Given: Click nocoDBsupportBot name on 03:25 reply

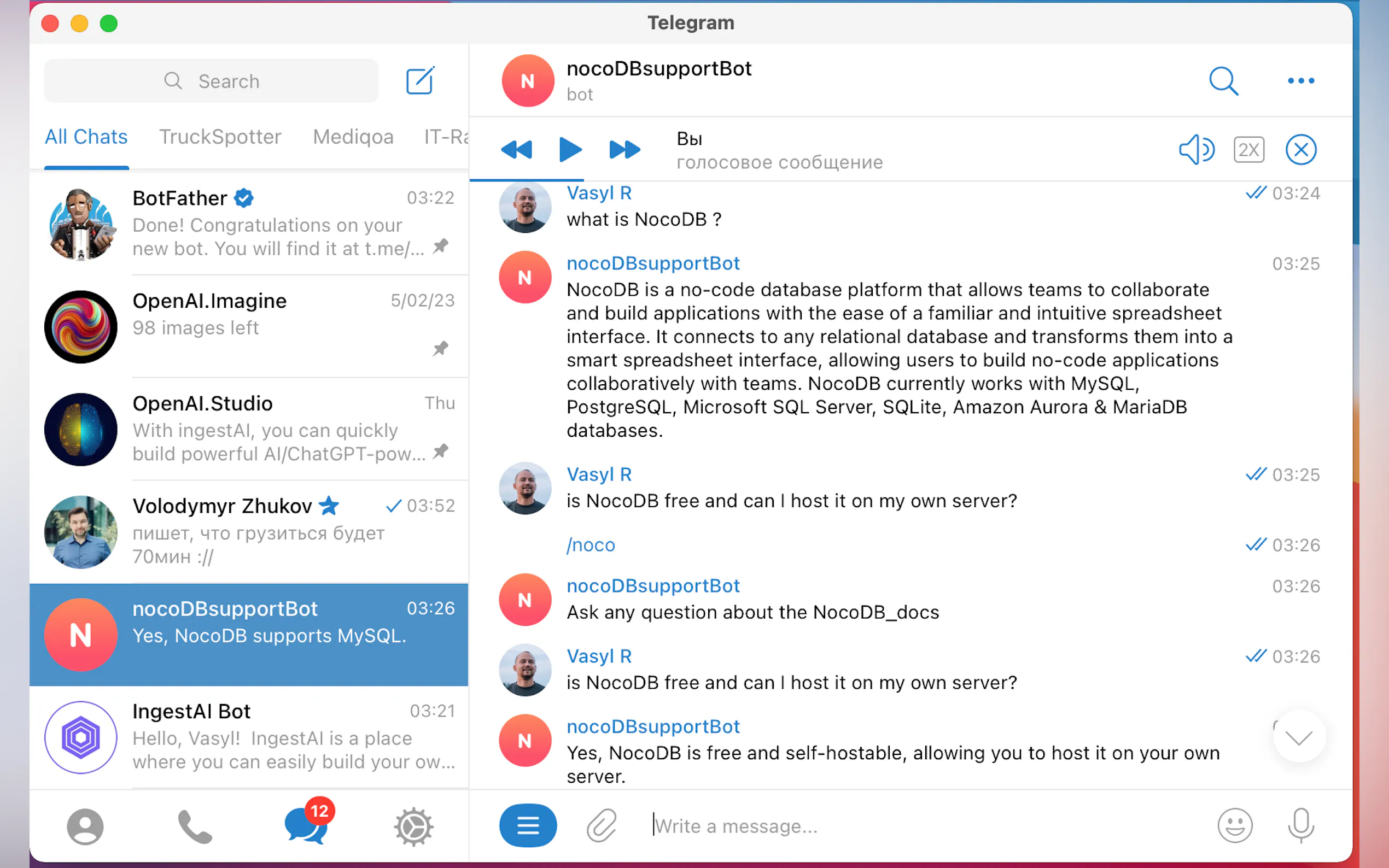Looking at the screenshot, I should 653,263.
